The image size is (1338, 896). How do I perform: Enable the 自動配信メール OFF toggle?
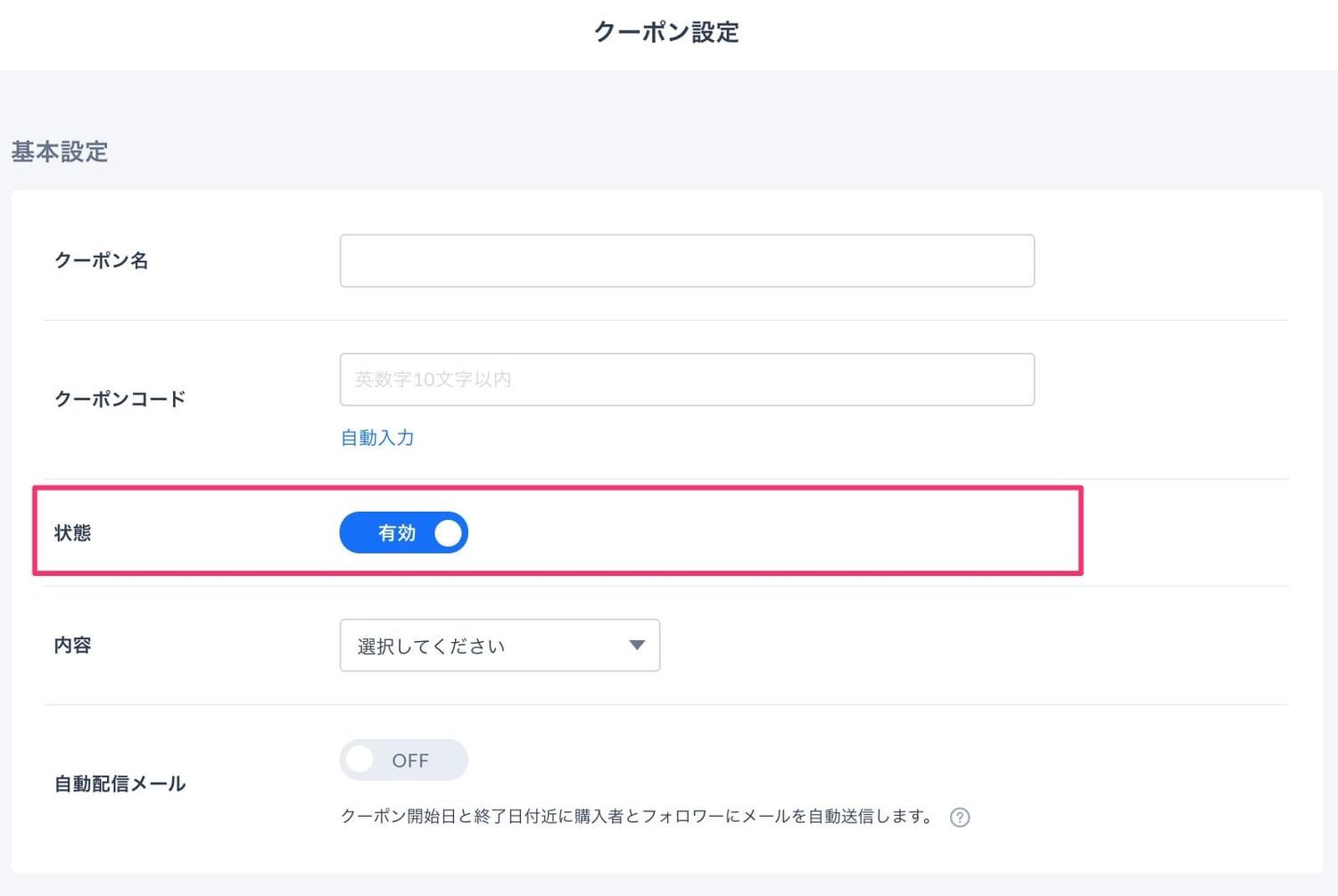point(403,760)
